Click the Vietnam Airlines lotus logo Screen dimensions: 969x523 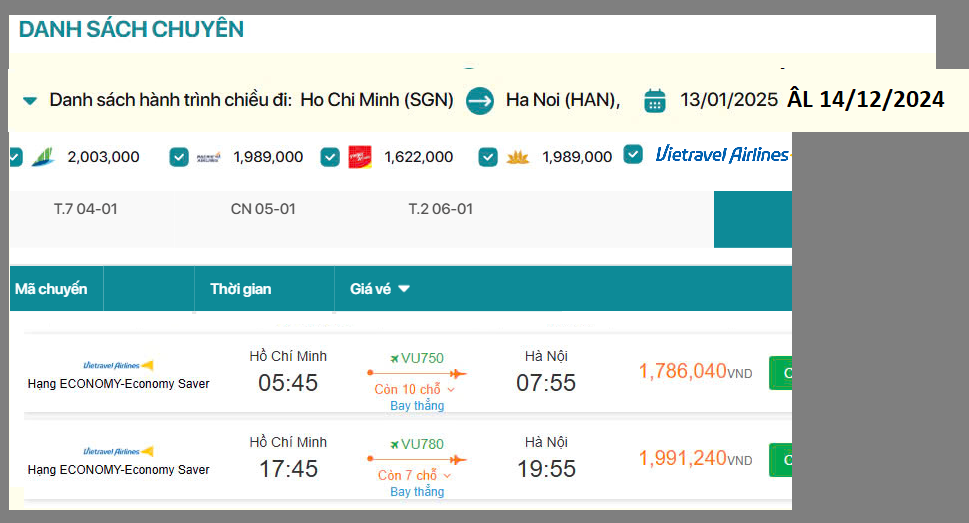click(518, 157)
